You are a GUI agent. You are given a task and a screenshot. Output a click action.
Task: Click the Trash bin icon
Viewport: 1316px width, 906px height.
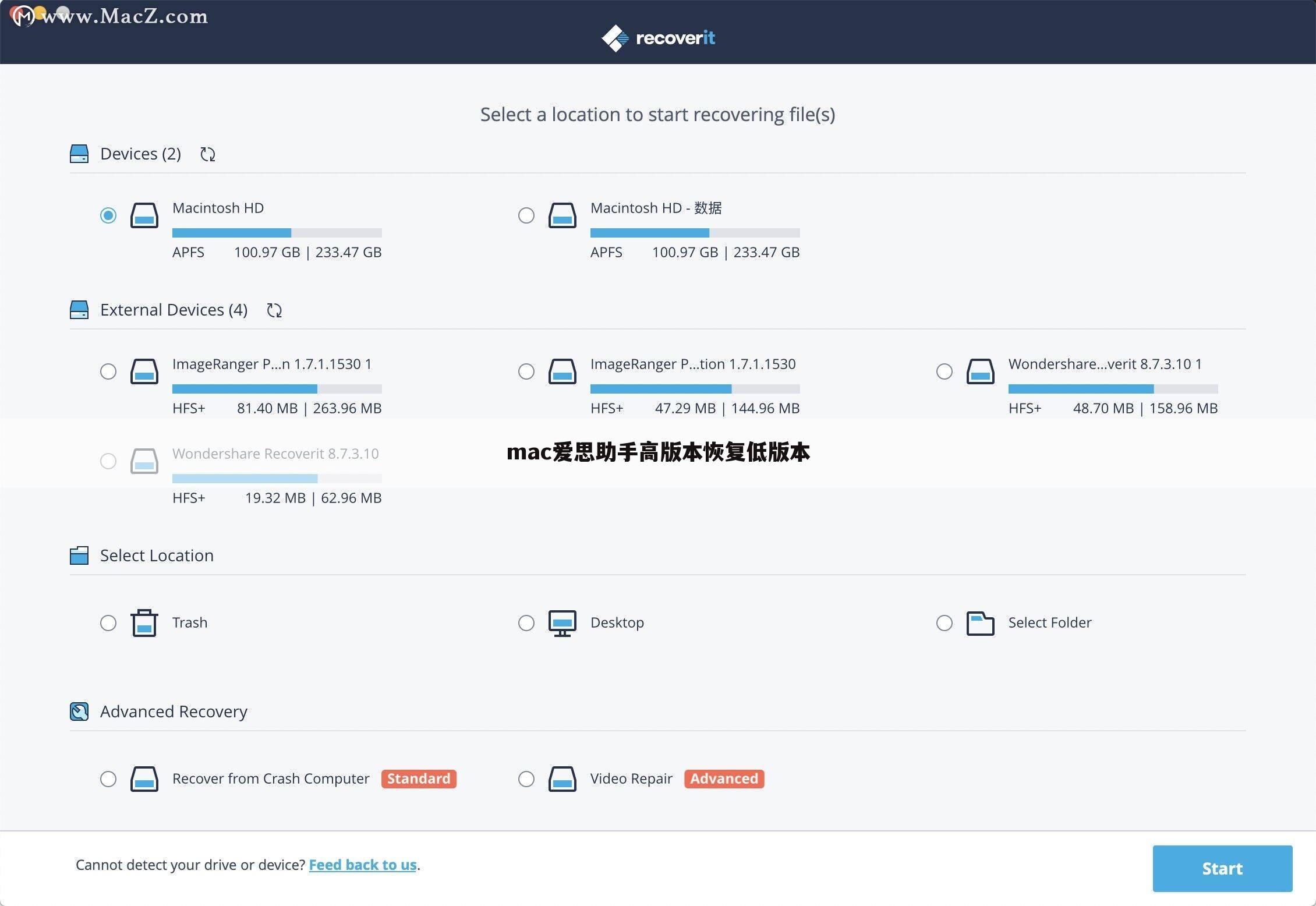point(144,623)
